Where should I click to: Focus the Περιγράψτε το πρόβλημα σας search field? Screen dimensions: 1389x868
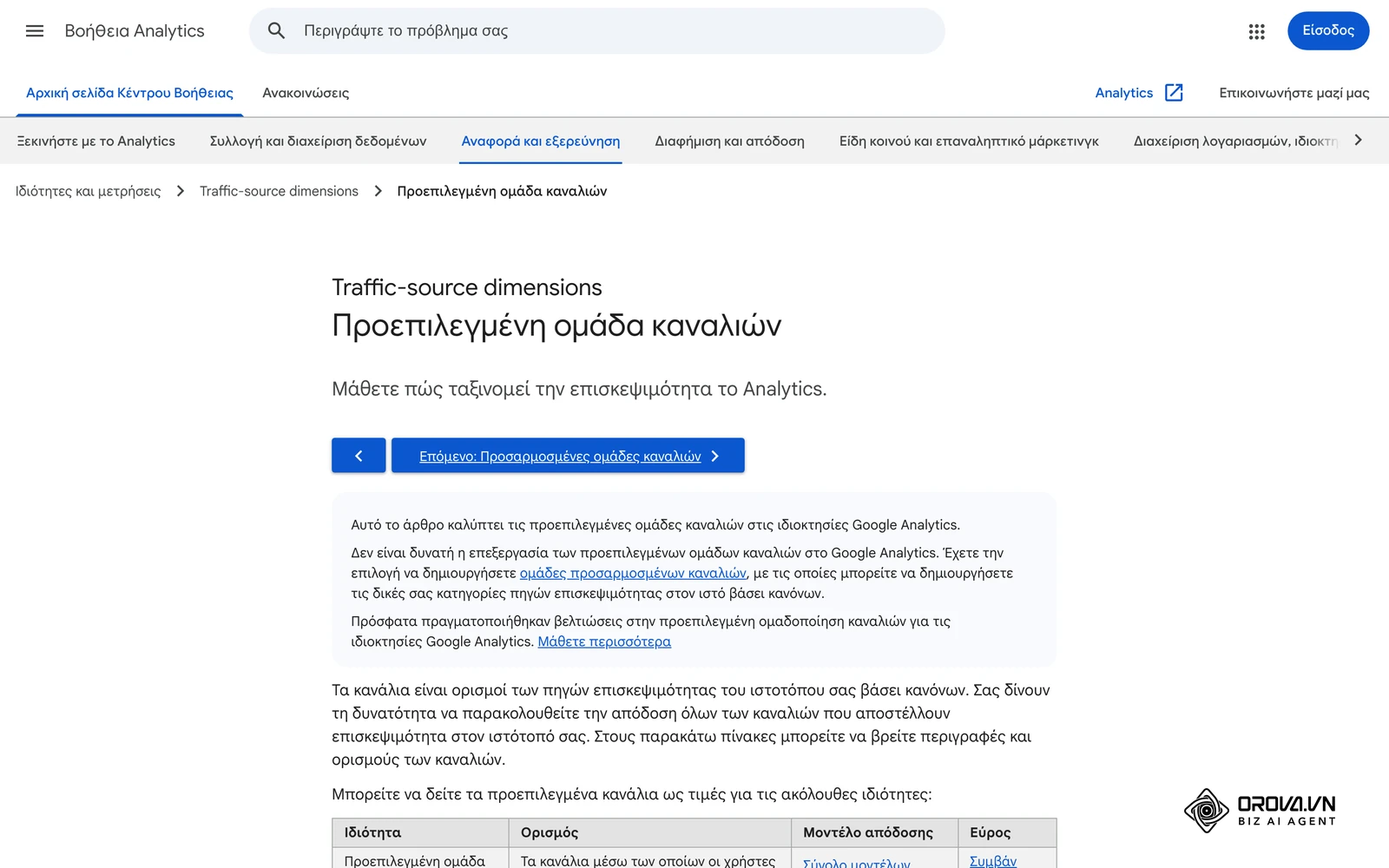(596, 31)
